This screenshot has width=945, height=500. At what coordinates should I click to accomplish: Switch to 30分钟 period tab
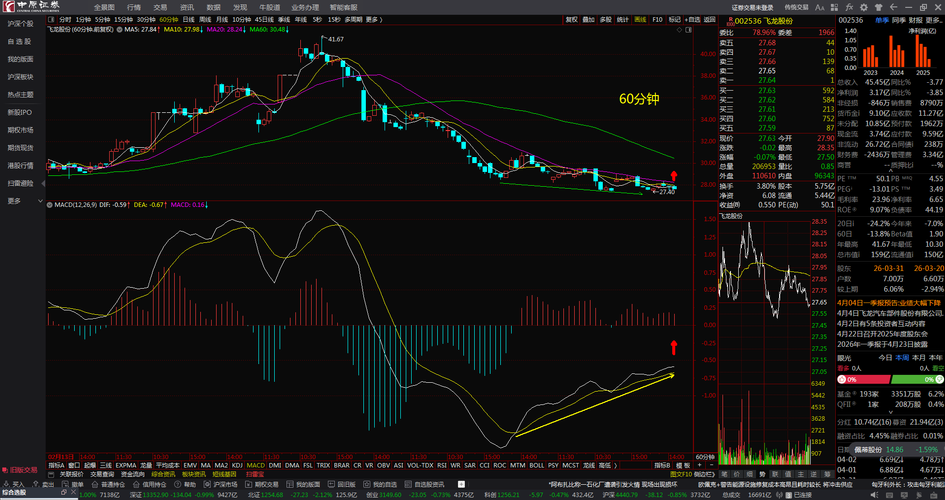[146, 20]
